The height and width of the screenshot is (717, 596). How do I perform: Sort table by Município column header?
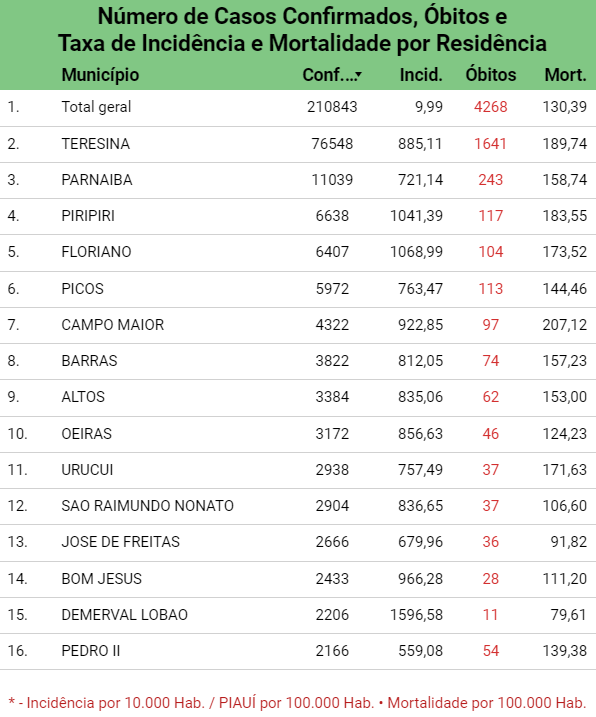(100, 75)
